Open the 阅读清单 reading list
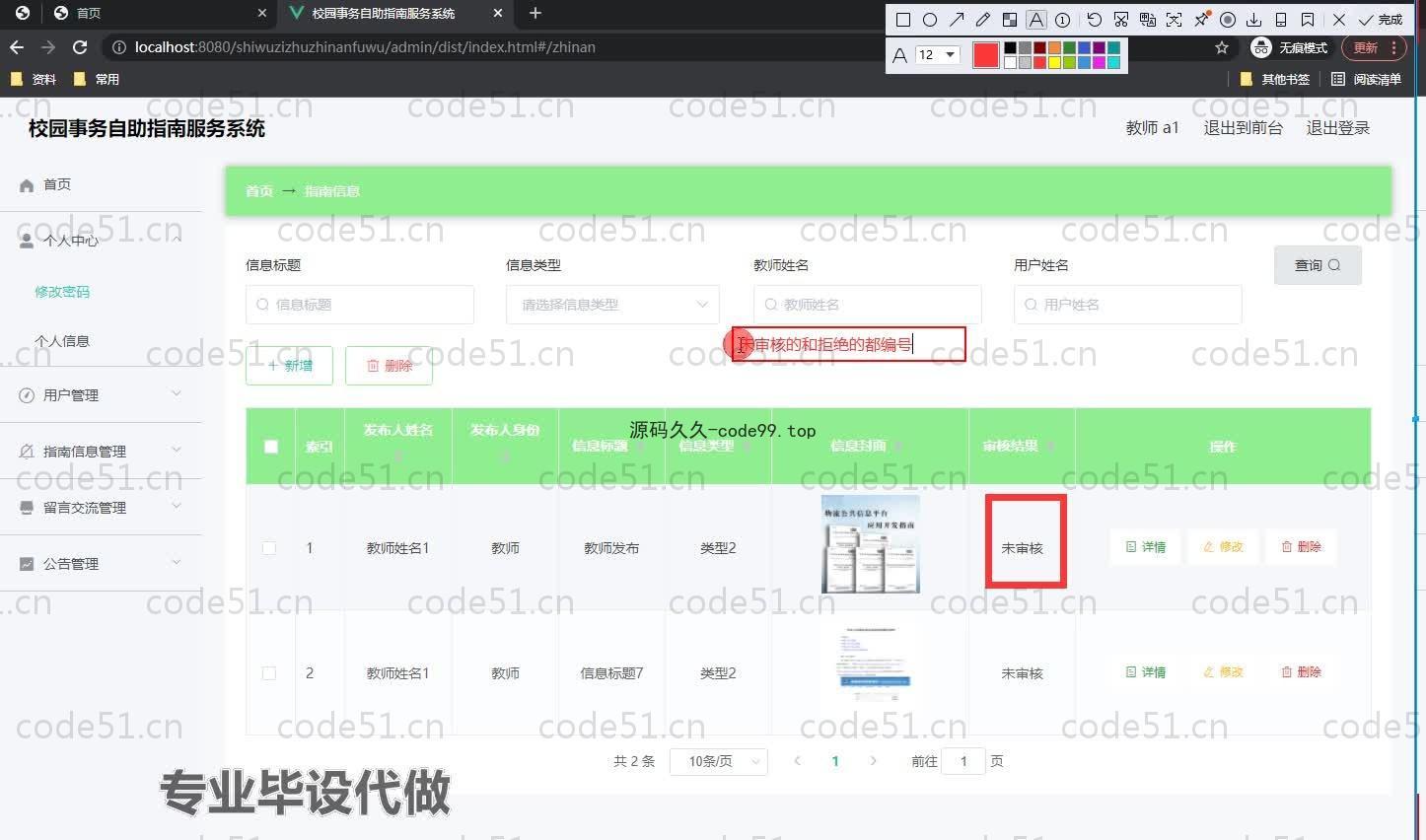 coord(1366,79)
